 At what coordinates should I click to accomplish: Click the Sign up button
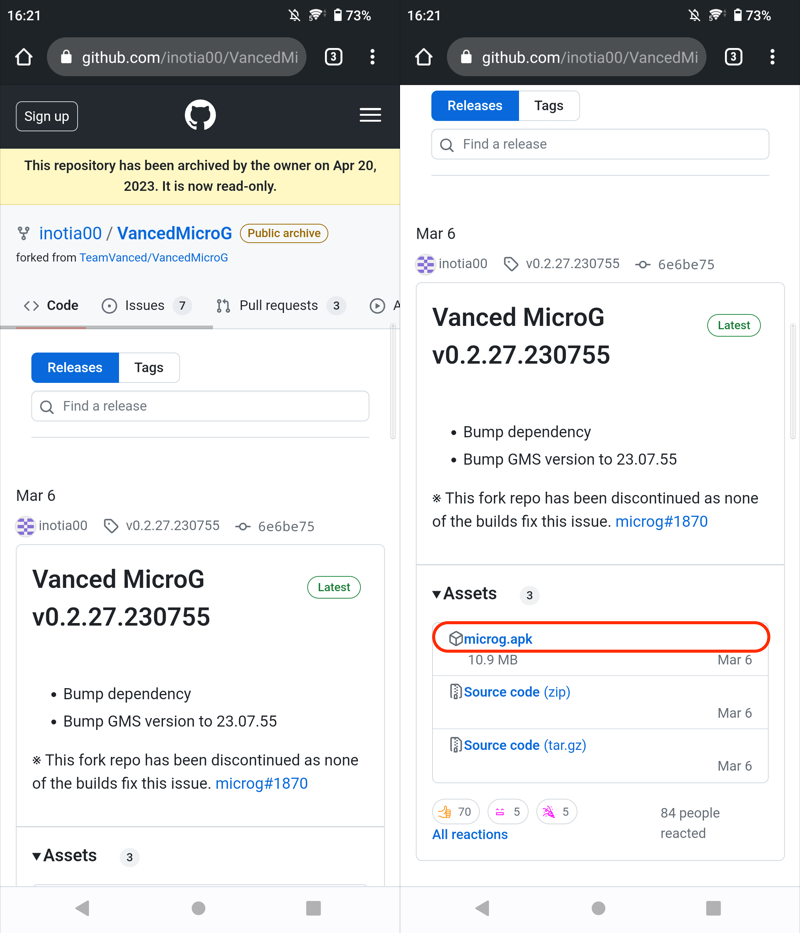(x=47, y=116)
